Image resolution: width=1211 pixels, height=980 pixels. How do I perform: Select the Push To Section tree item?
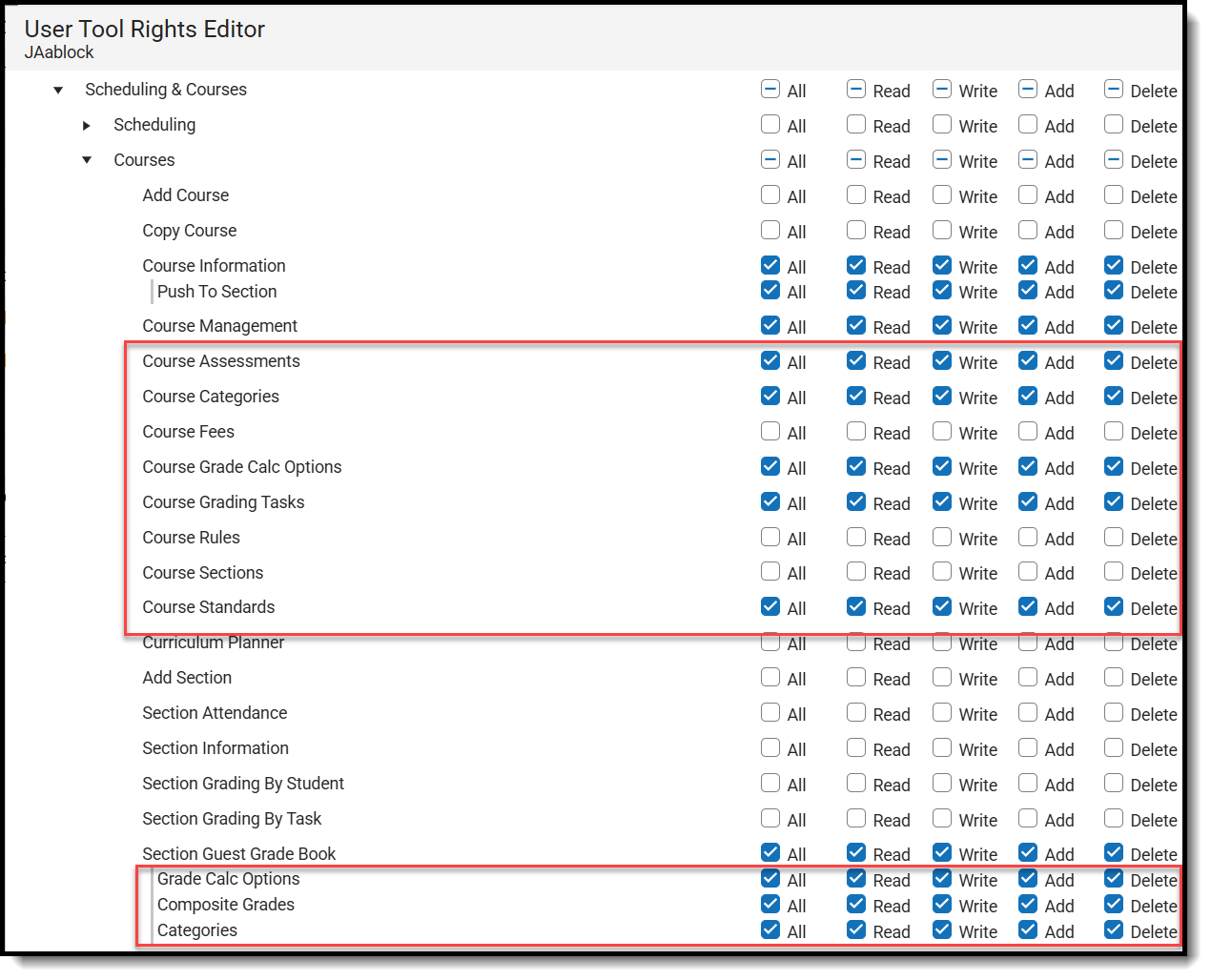[217, 292]
